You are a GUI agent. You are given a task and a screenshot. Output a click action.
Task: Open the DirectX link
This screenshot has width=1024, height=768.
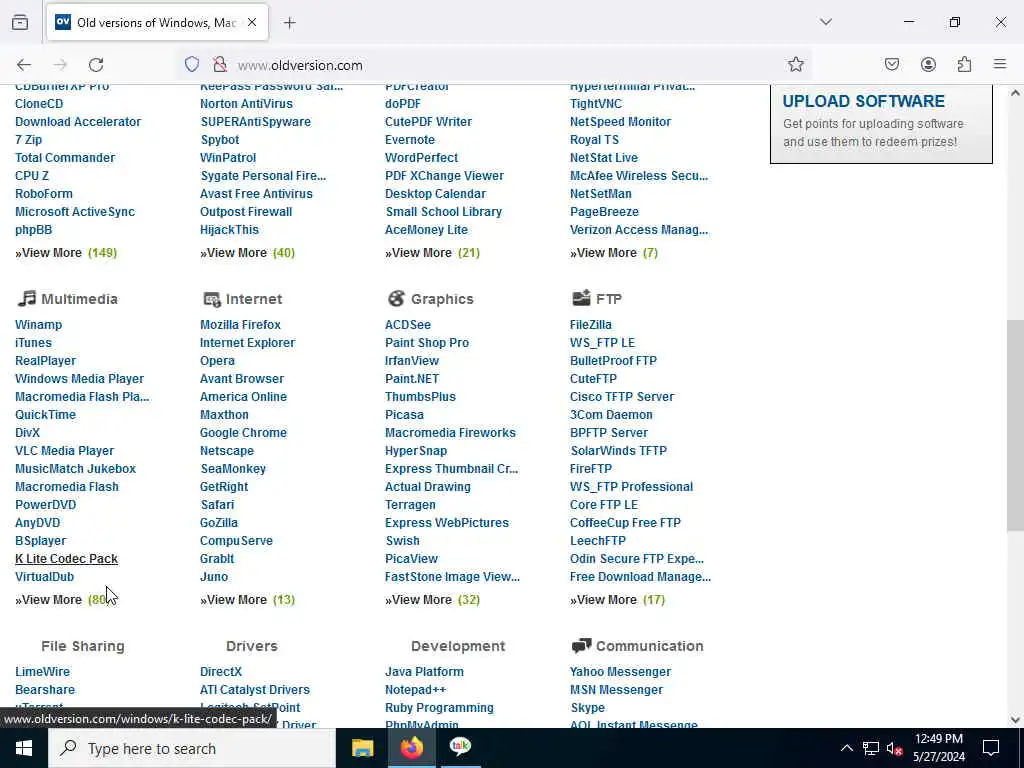tap(221, 672)
